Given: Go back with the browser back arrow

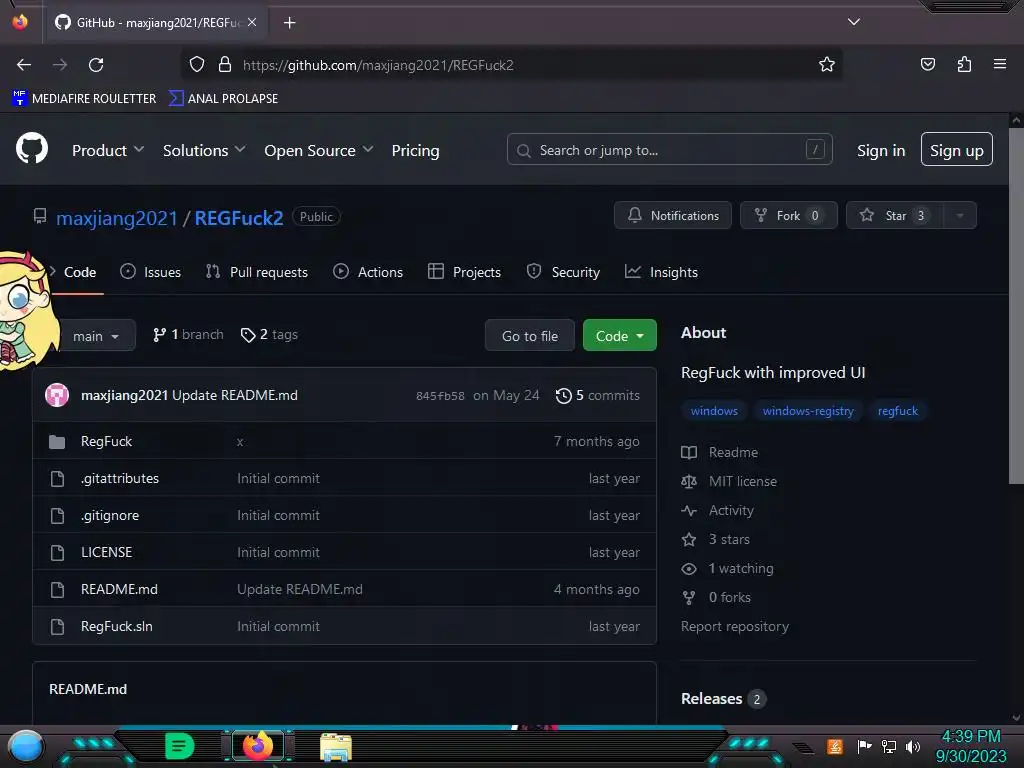Looking at the screenshot, I should [24, 65].
